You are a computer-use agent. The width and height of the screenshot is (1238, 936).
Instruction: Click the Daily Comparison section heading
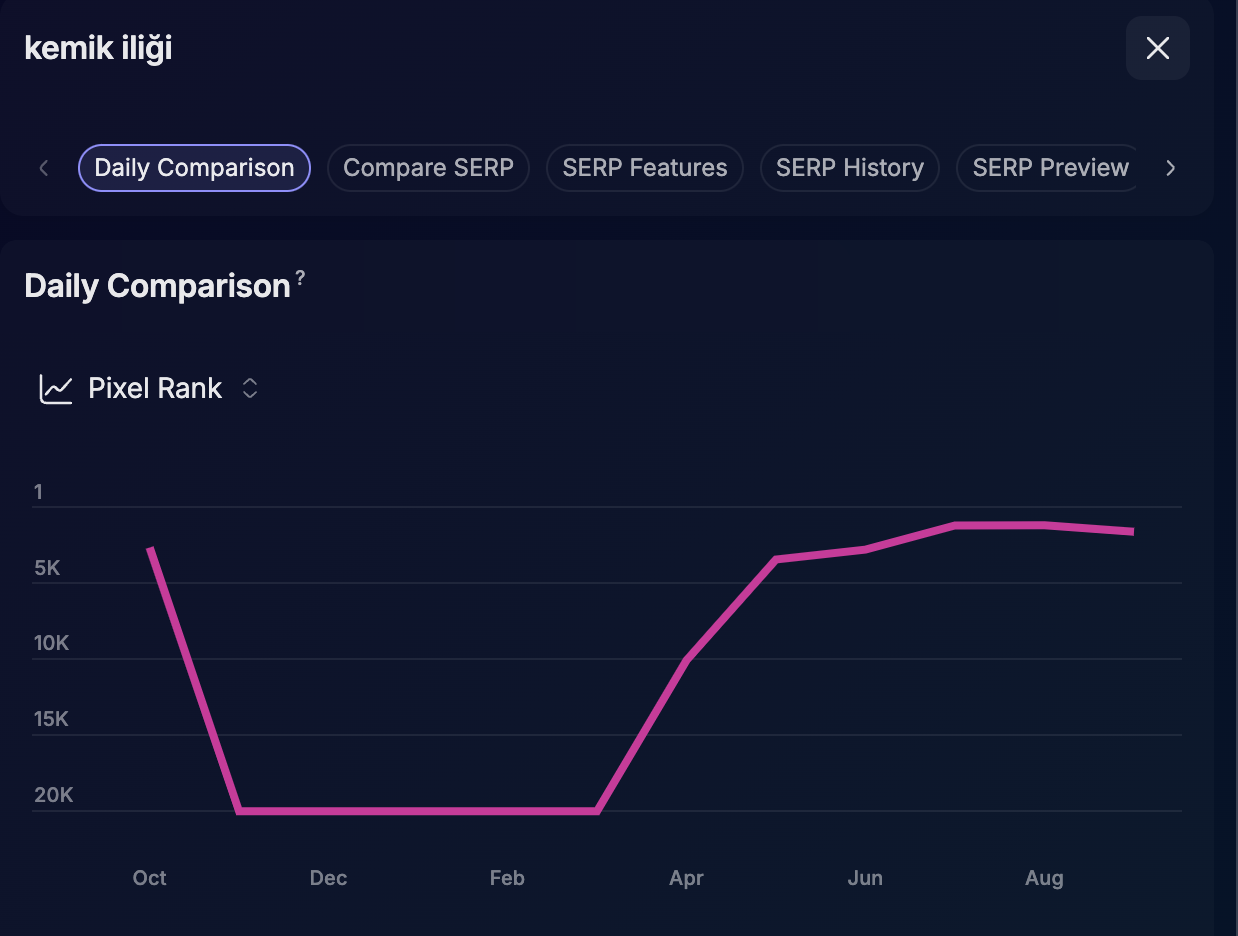tap(157, 286)
